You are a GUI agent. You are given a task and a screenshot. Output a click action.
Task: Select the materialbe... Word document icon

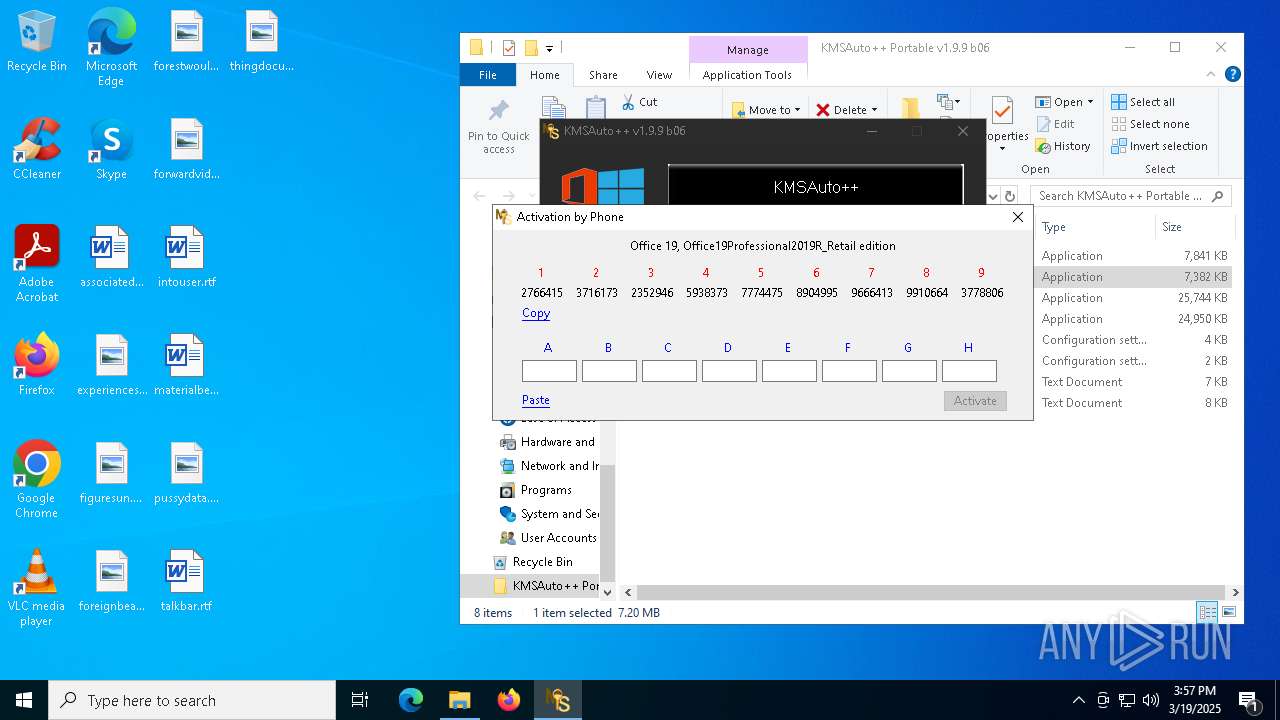(186, 365)
